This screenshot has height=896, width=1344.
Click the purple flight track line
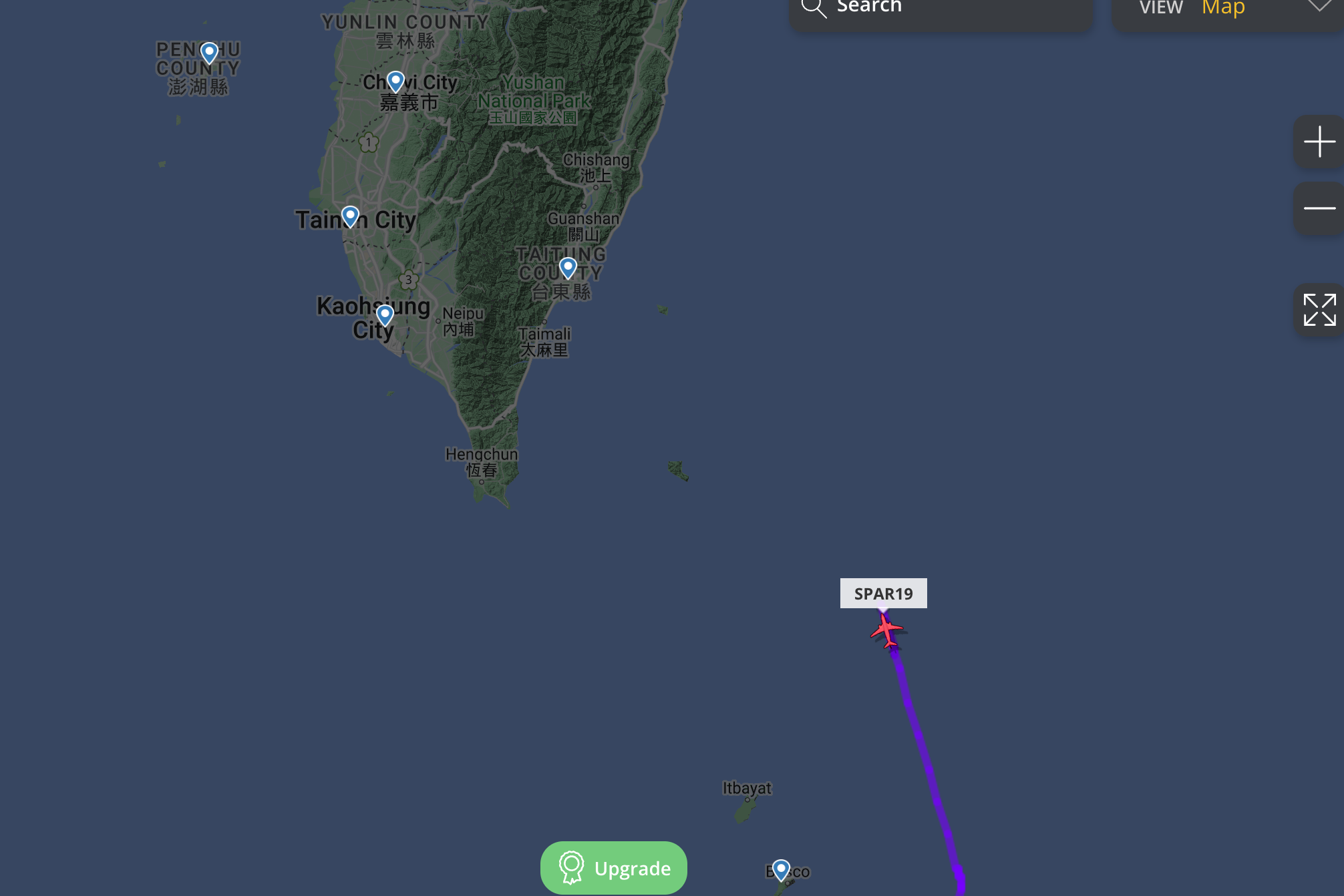(x=929, y=768)
